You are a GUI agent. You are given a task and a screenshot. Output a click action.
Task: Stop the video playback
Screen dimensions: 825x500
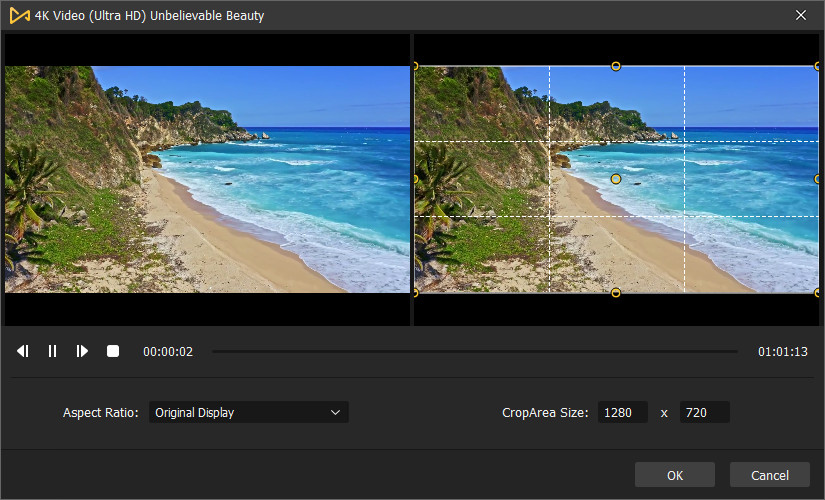113,351
